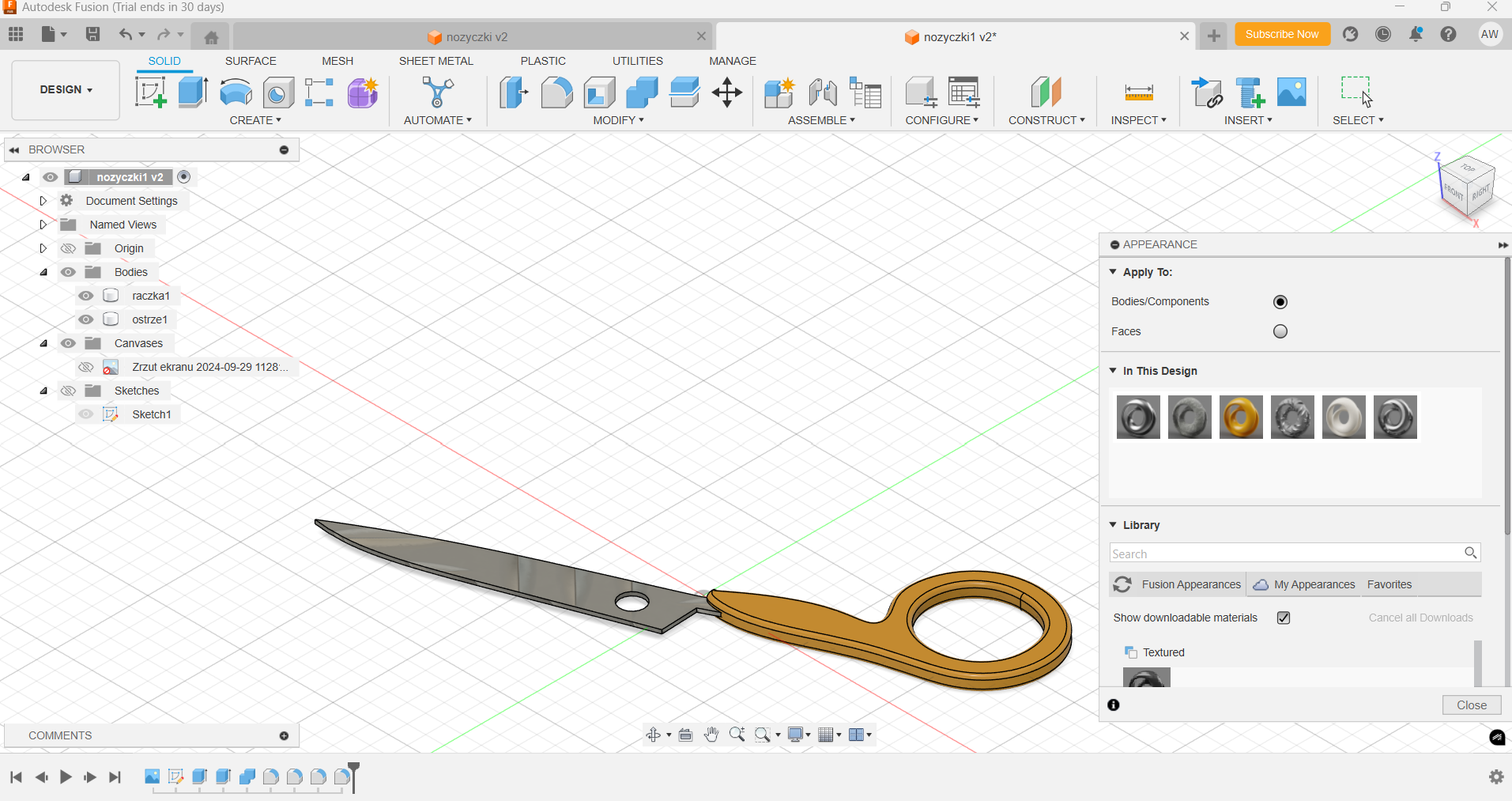Show the Origin folder
The height and width of the screenshot is (801, 1512).
click(x=69, y=248)
